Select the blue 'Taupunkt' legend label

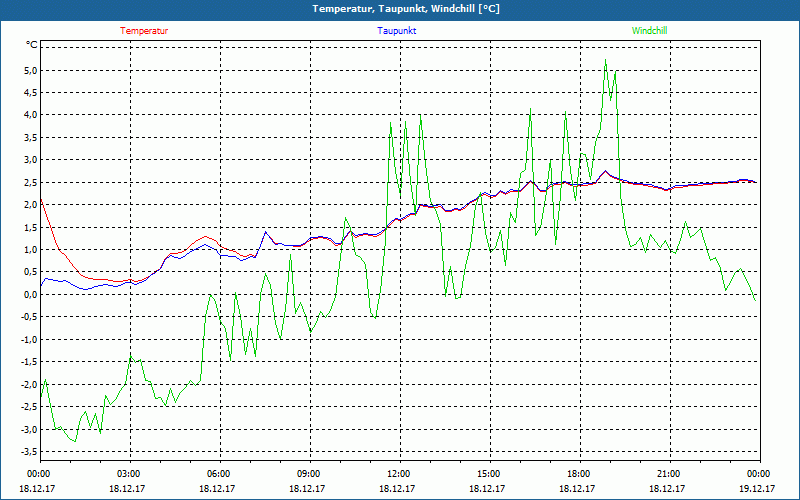(x=397, y=31)
